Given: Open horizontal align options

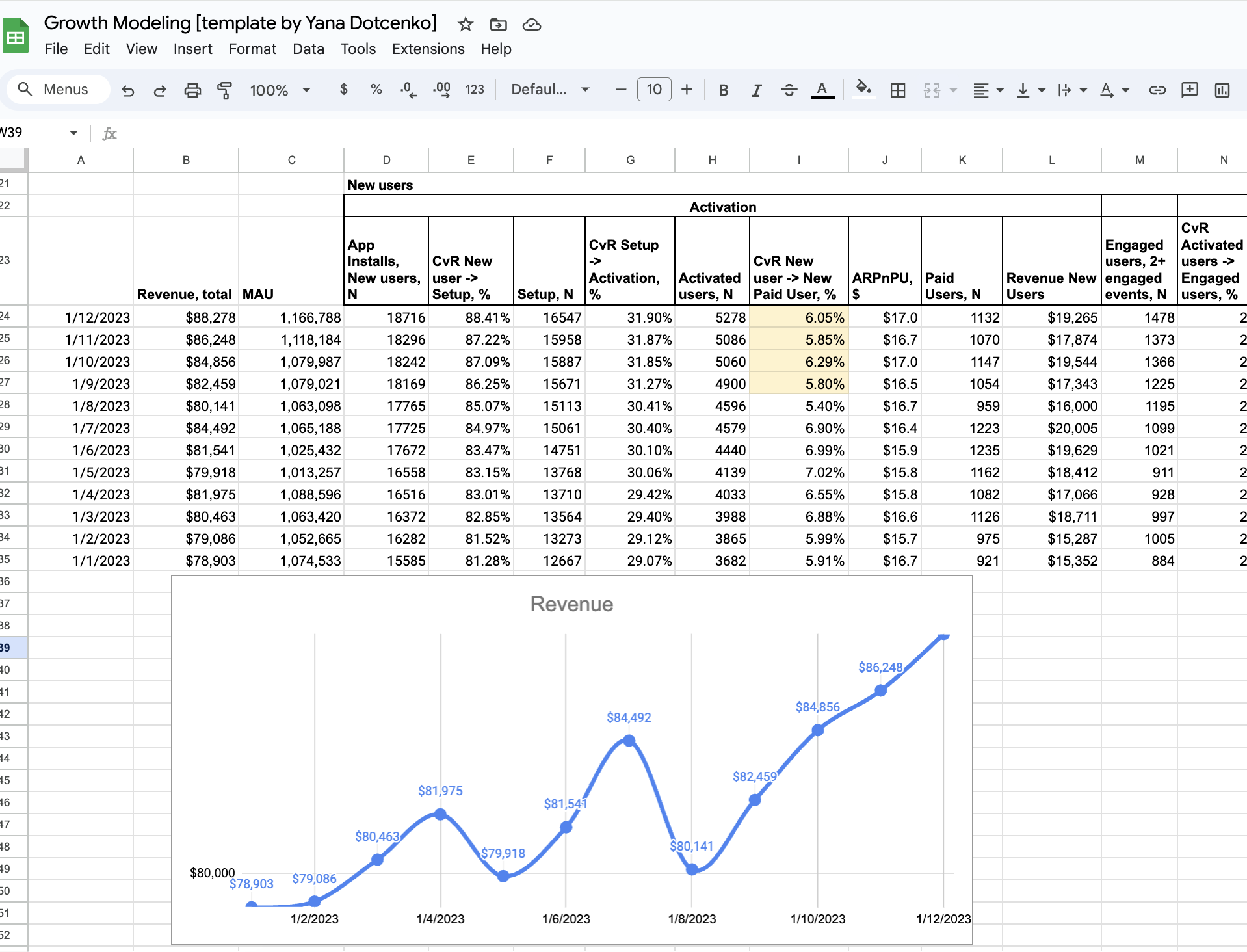Looking at the screenshot, I should click(x=988, y=90).
